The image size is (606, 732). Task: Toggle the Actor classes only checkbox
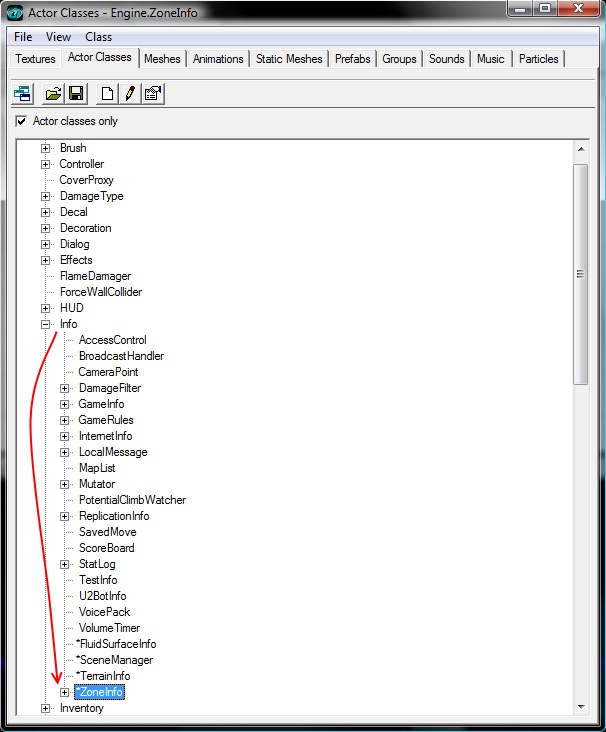(21, 121)
